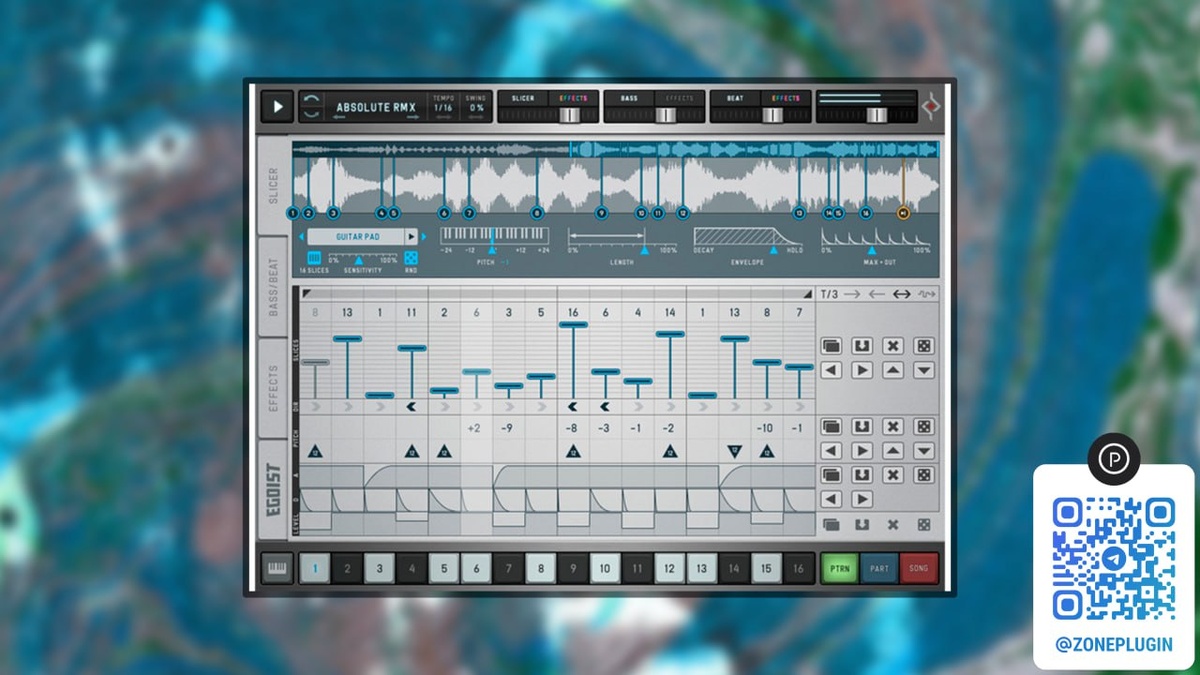Screen dimensions: 1200x675
Task: Toggle pattern slot 1
Action: 315,569
